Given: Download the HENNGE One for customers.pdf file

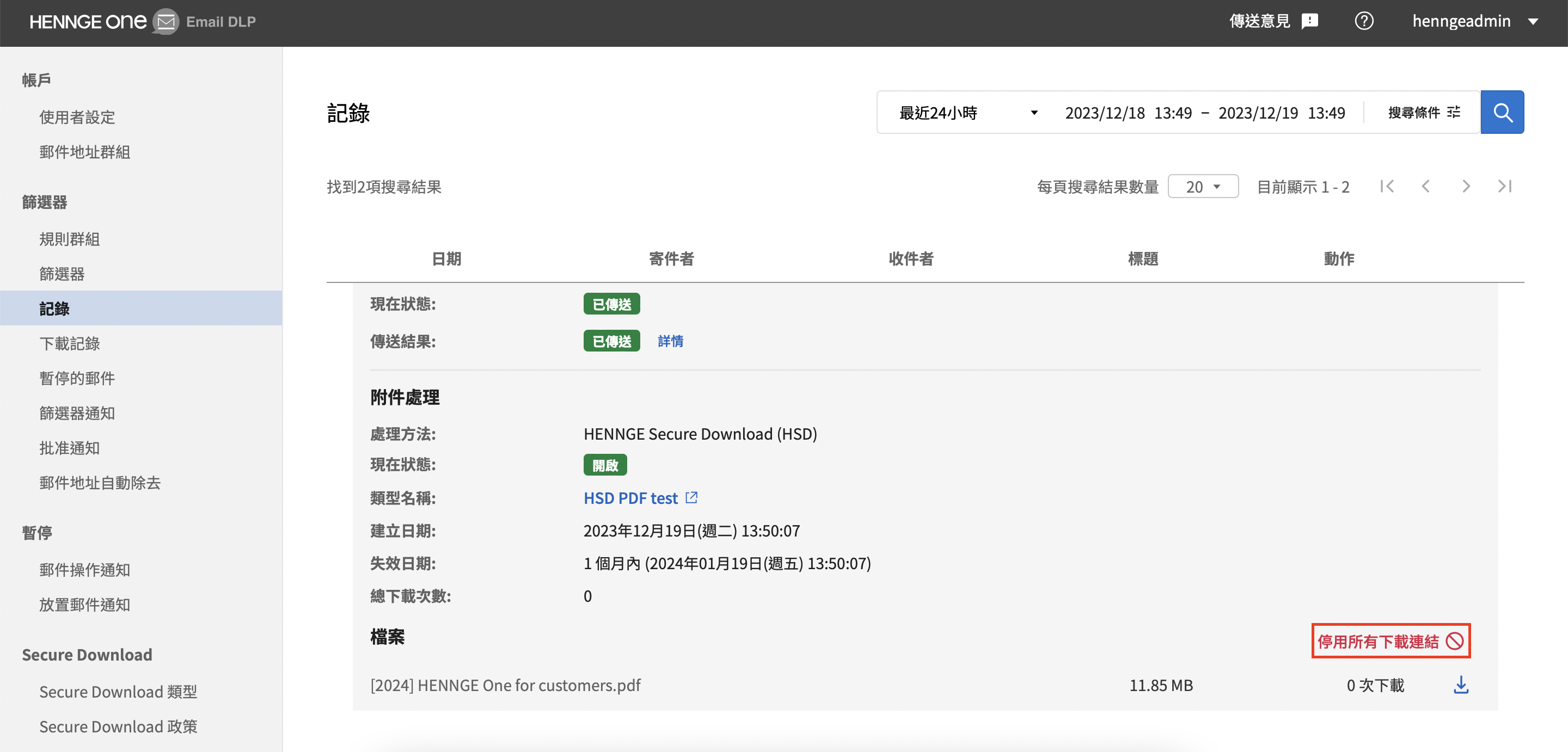Looking at the screenshot, I should point(1460,685).
